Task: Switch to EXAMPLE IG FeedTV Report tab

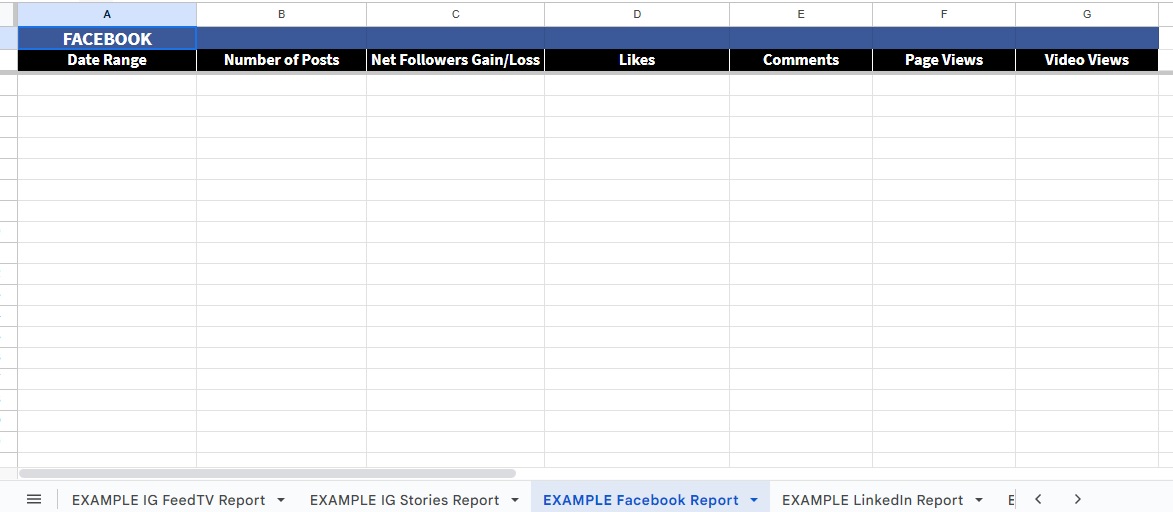Action: tap(168, 500)
